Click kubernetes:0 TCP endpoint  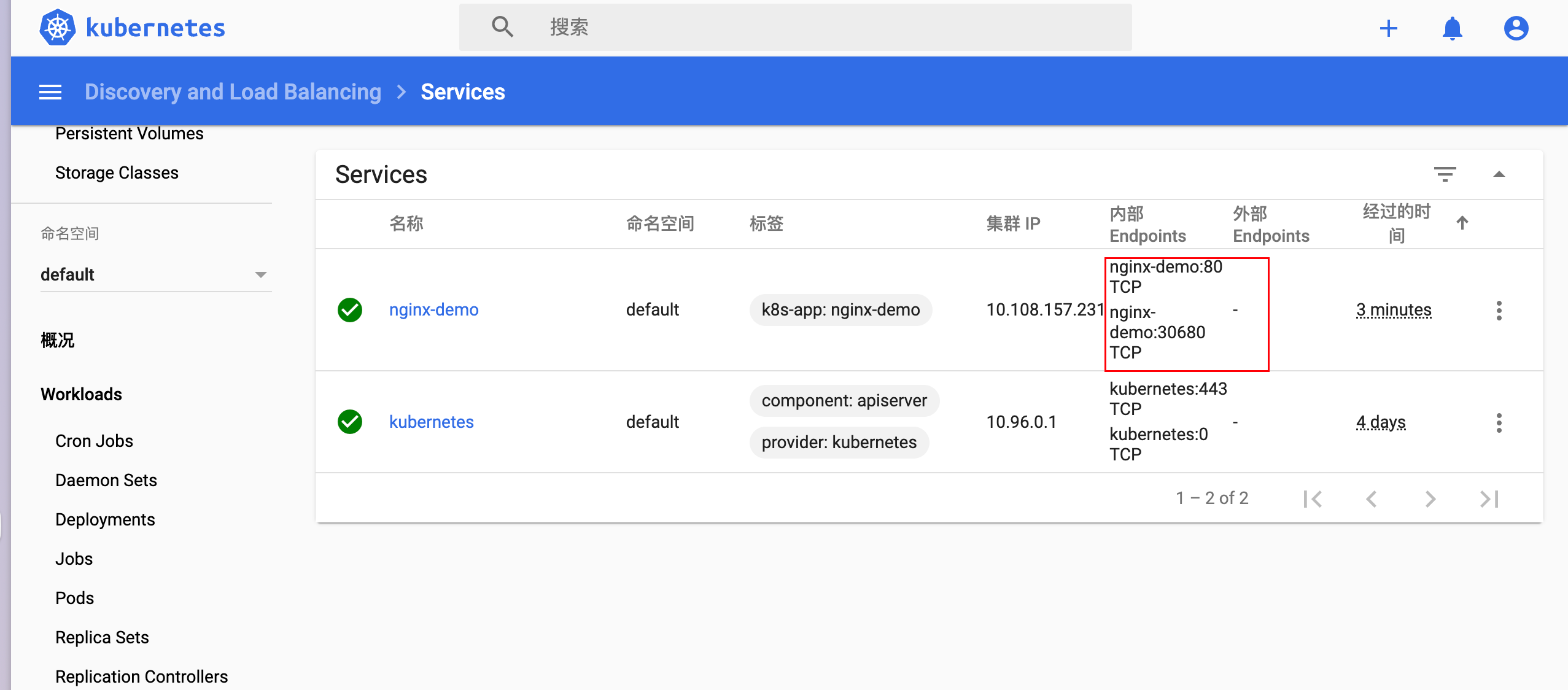(1159, 444)
